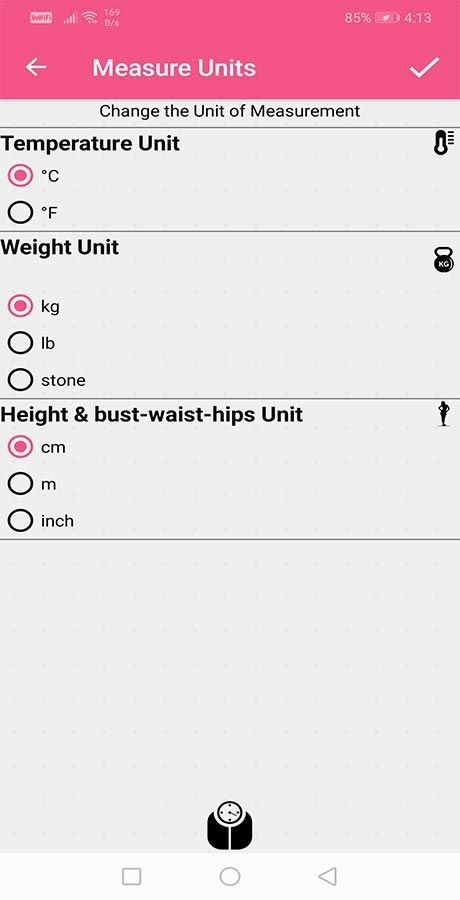Image resolution: width=460 pixels, height=900 pixels.
Task: Tap the Height & bust-waist-hips Unit heading
Action: coord(152,414)
